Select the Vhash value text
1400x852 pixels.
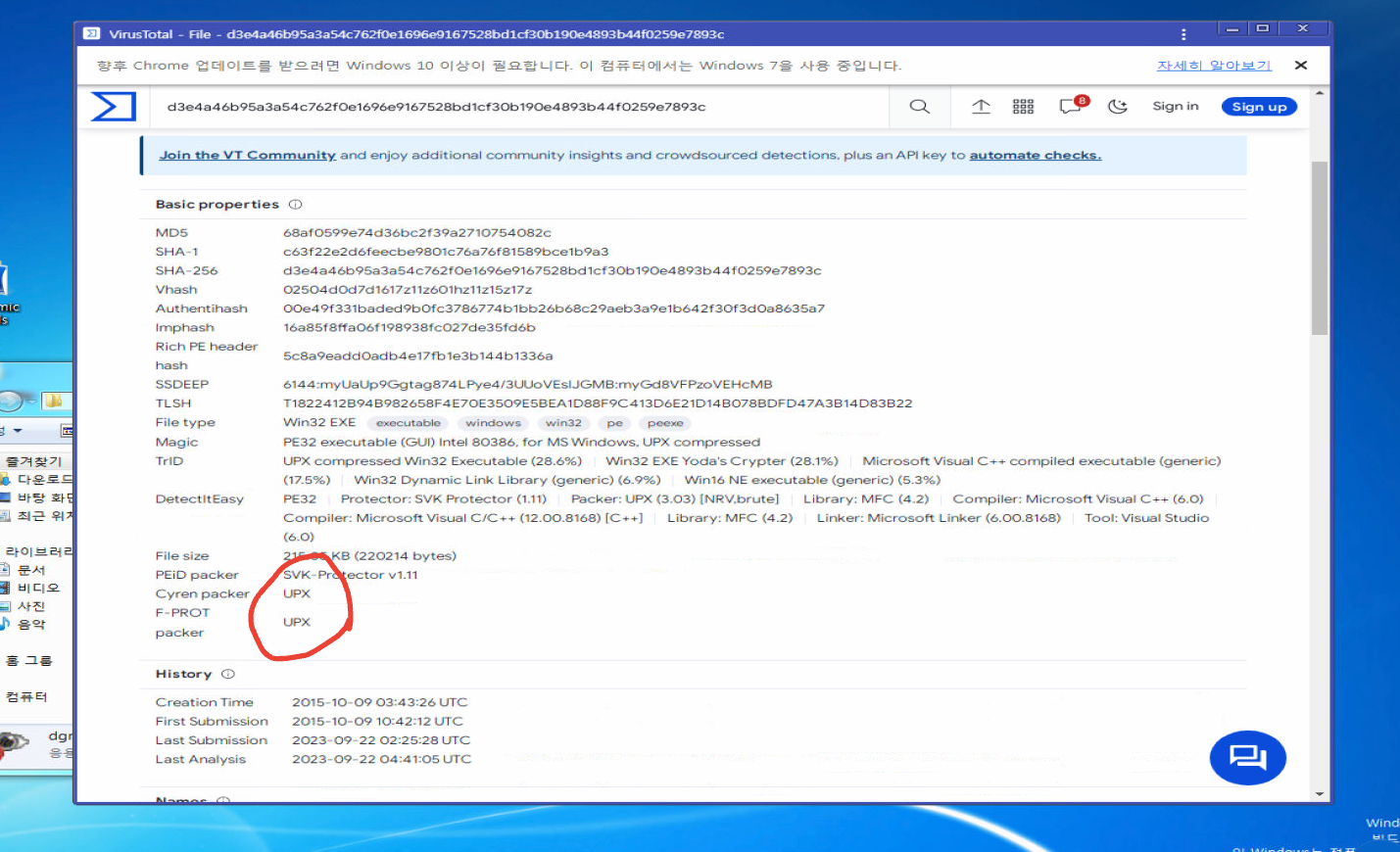tap(408, 290)
